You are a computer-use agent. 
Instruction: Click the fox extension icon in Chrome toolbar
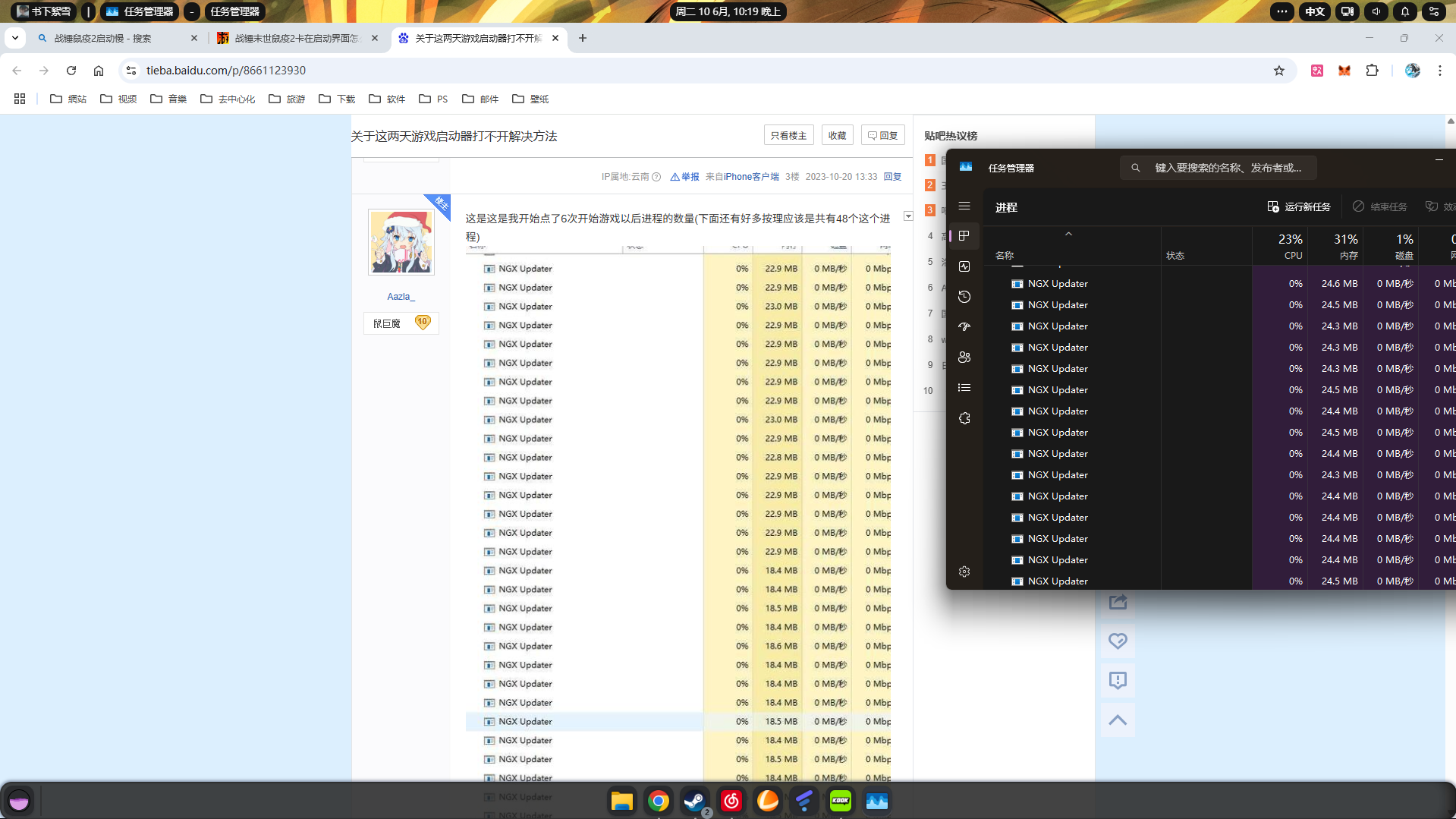[1344, 71]
